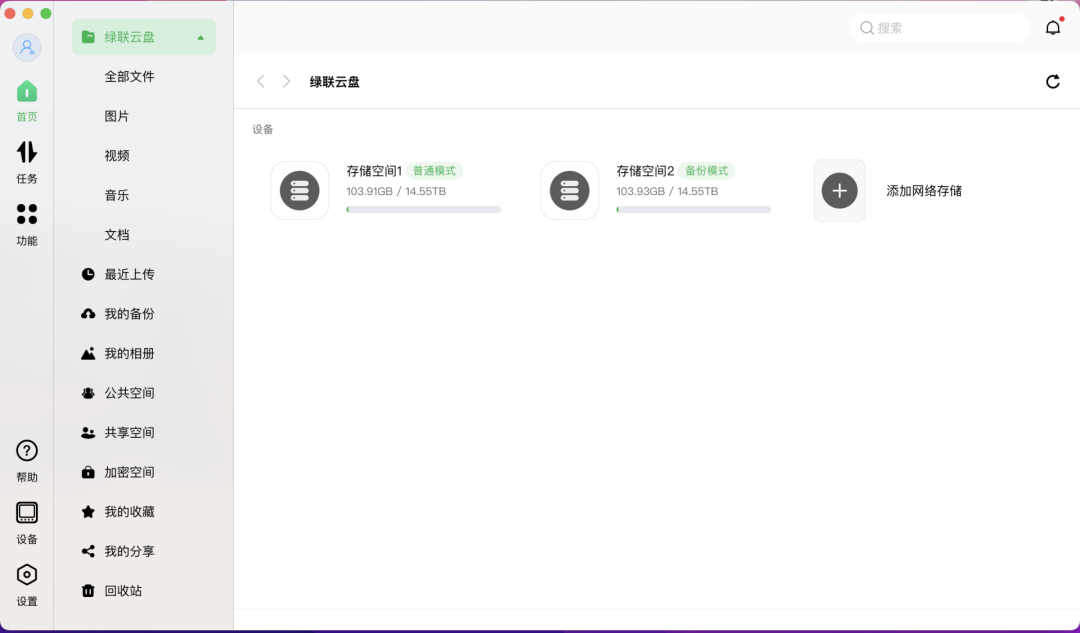
Task: Open the 设置 settings hexagon icon
Action: (x=27, y=574)
